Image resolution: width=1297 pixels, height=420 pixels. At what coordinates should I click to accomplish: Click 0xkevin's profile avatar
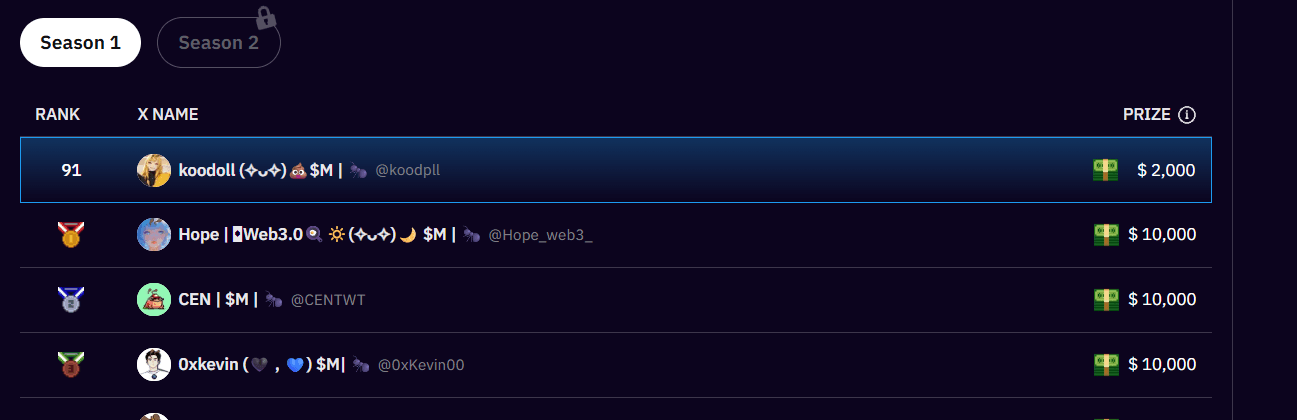click(x=154, y=365)
